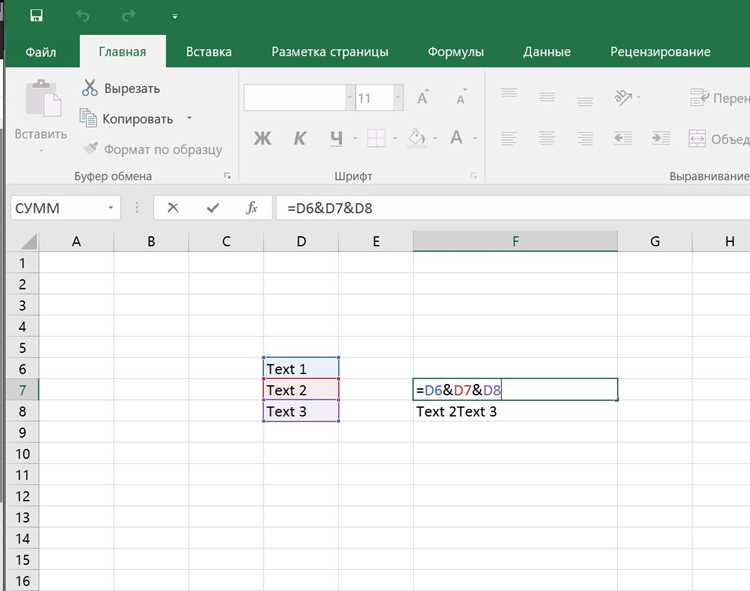Expand the font size dropdown arrow
750x591 pixels.
click(398, 98)
